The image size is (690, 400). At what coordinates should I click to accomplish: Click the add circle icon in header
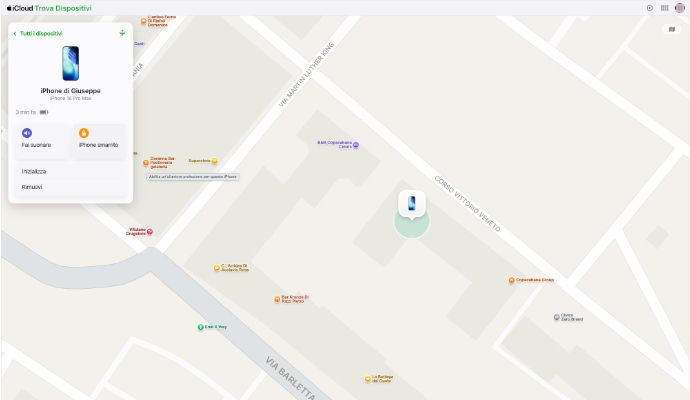tap(650, 8)
